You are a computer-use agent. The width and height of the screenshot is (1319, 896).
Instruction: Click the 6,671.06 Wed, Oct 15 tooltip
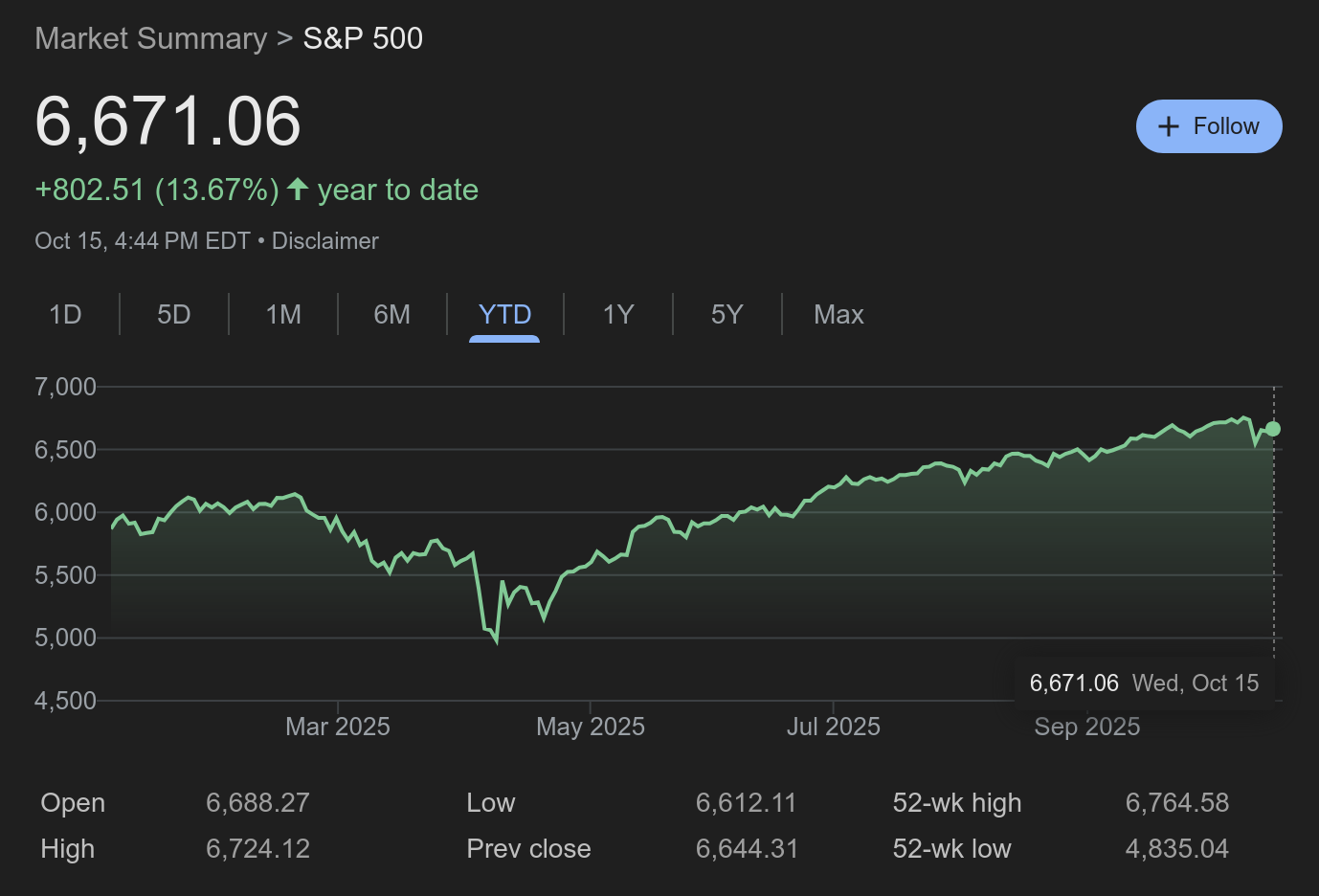point(1144,683)
